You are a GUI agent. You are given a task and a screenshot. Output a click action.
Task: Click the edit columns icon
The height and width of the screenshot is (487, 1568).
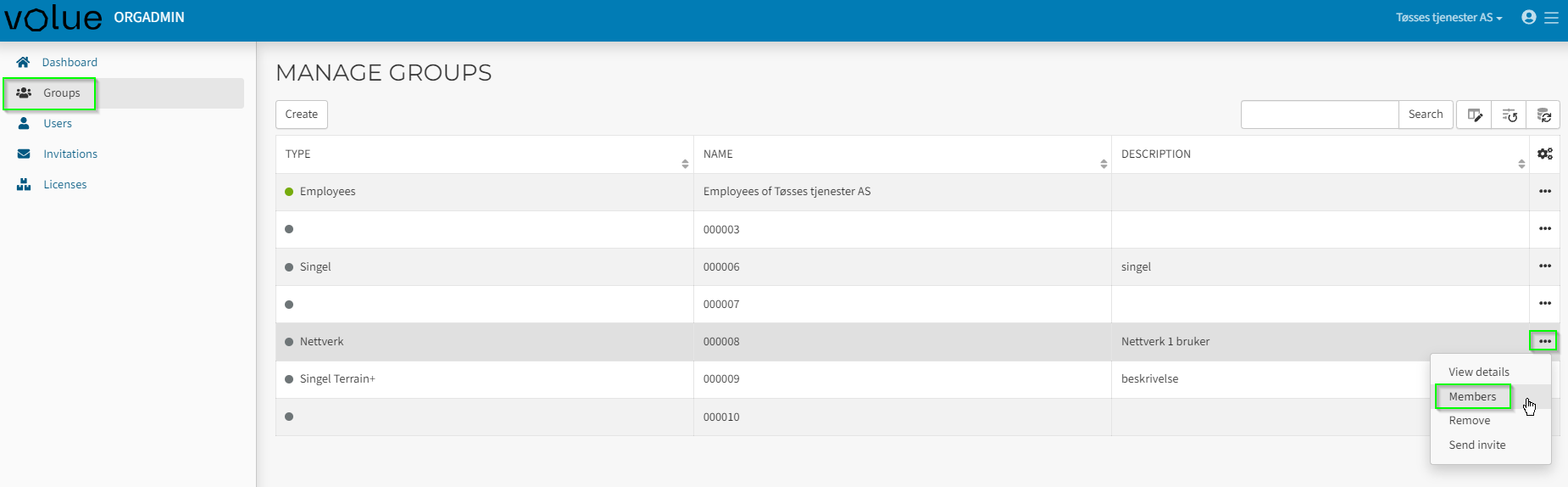coord(1474,115)
